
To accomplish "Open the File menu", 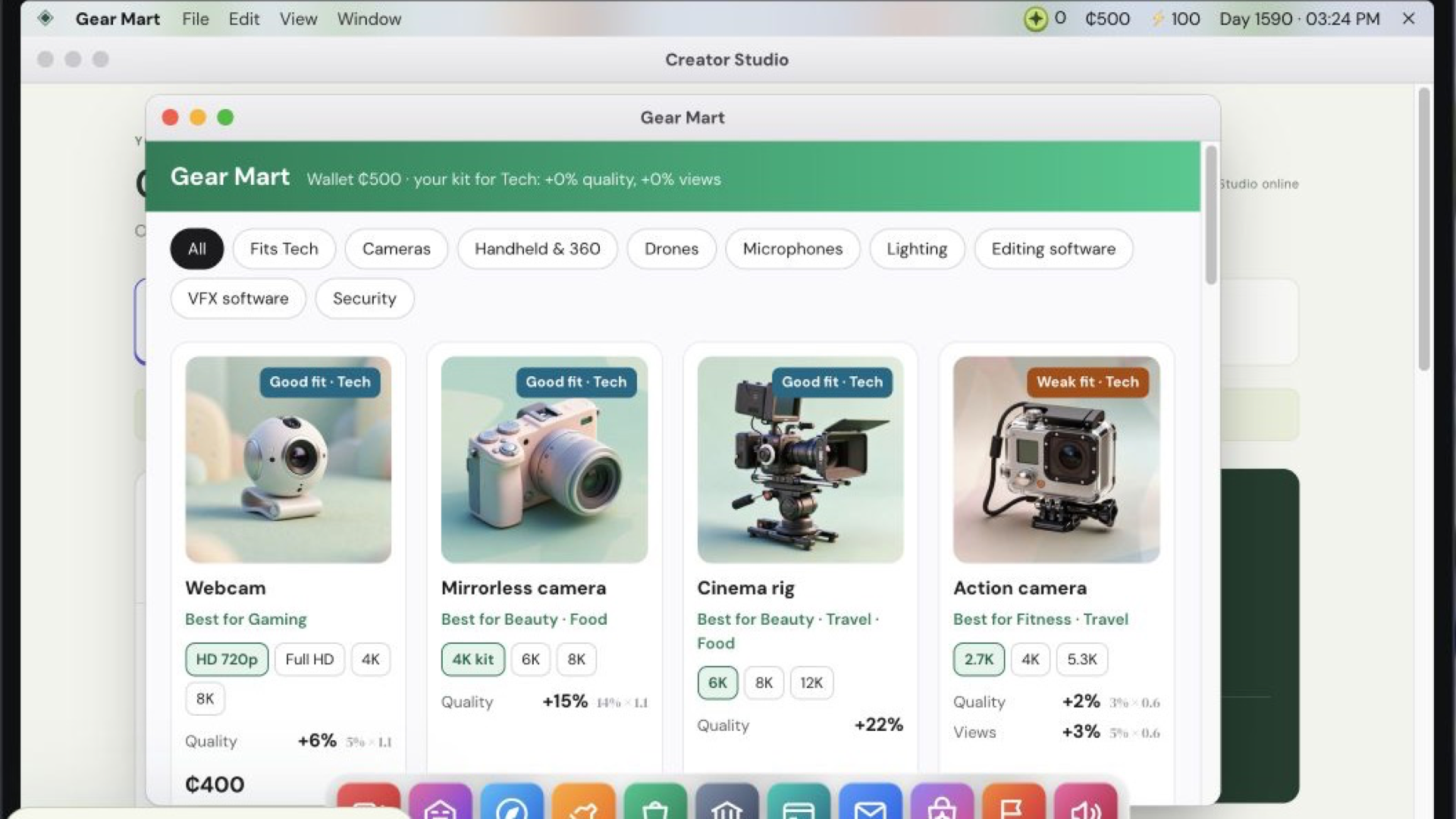I will pyautogui.click(x=195, y=19).
